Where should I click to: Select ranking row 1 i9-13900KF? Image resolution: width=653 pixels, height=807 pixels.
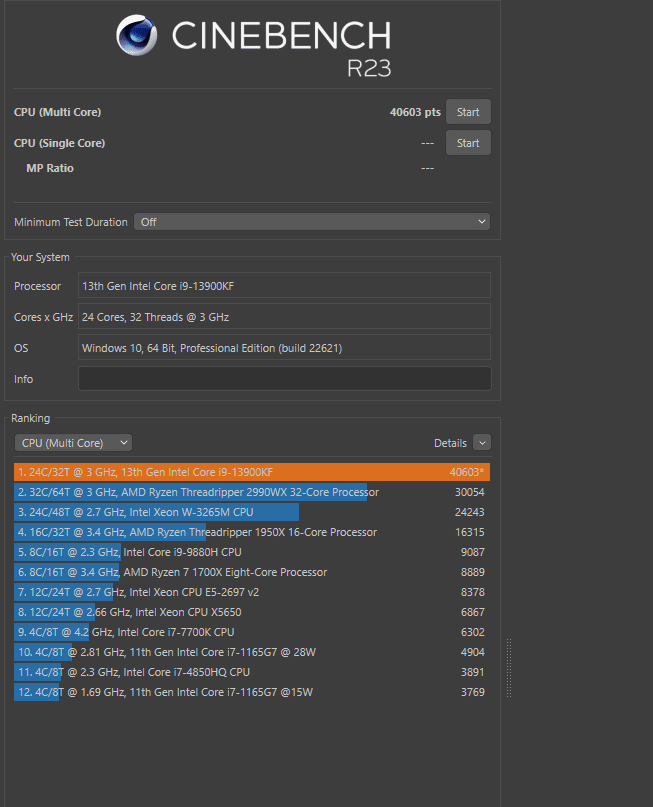coord(252,472)
